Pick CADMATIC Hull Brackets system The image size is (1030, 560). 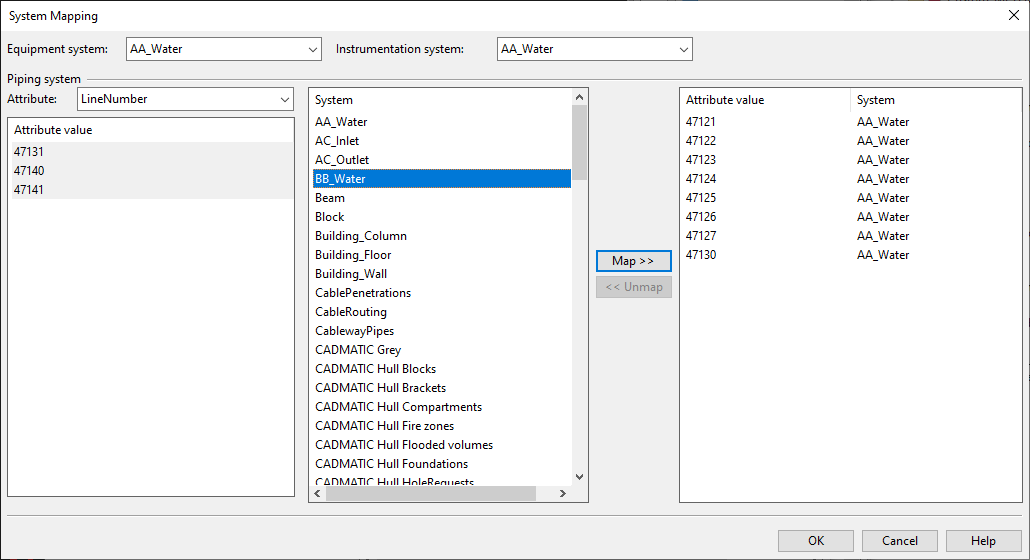[x=380, y=388]
